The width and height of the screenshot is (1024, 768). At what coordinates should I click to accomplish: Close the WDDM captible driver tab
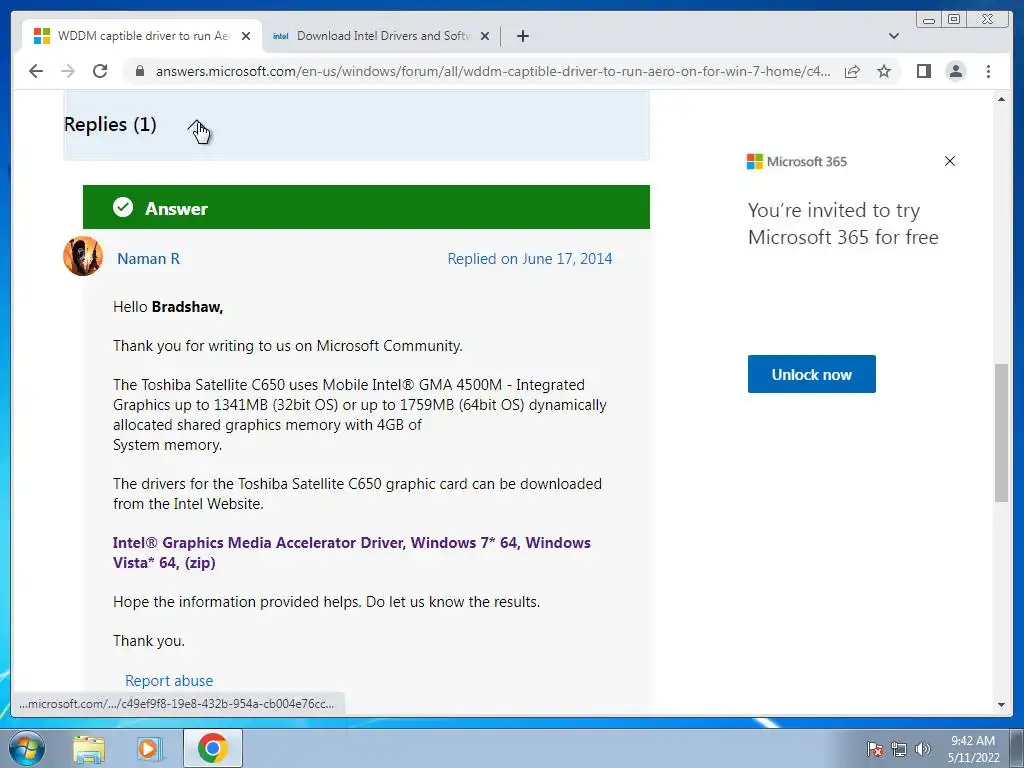click(246, 36)
